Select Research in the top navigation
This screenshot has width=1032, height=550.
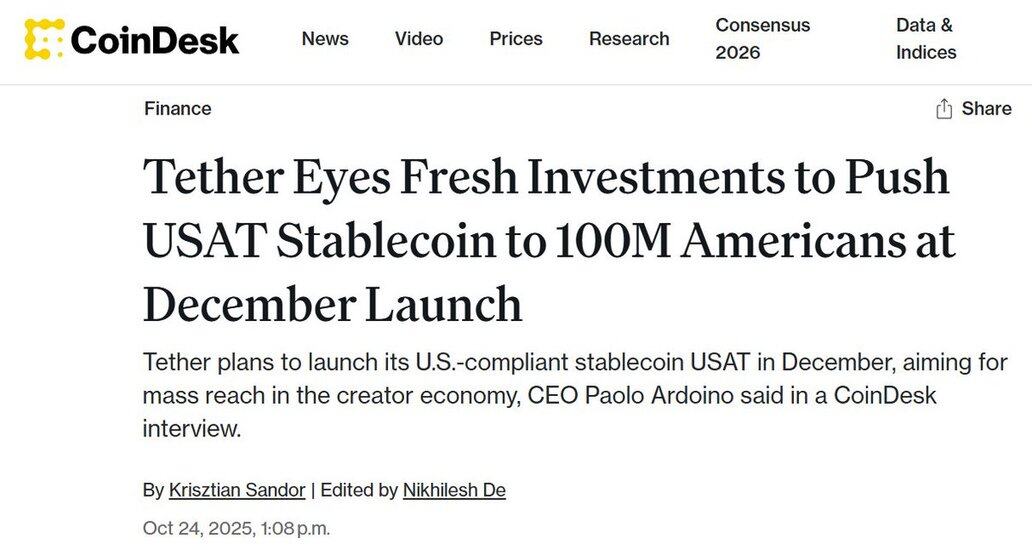click(x=629, y=39)
